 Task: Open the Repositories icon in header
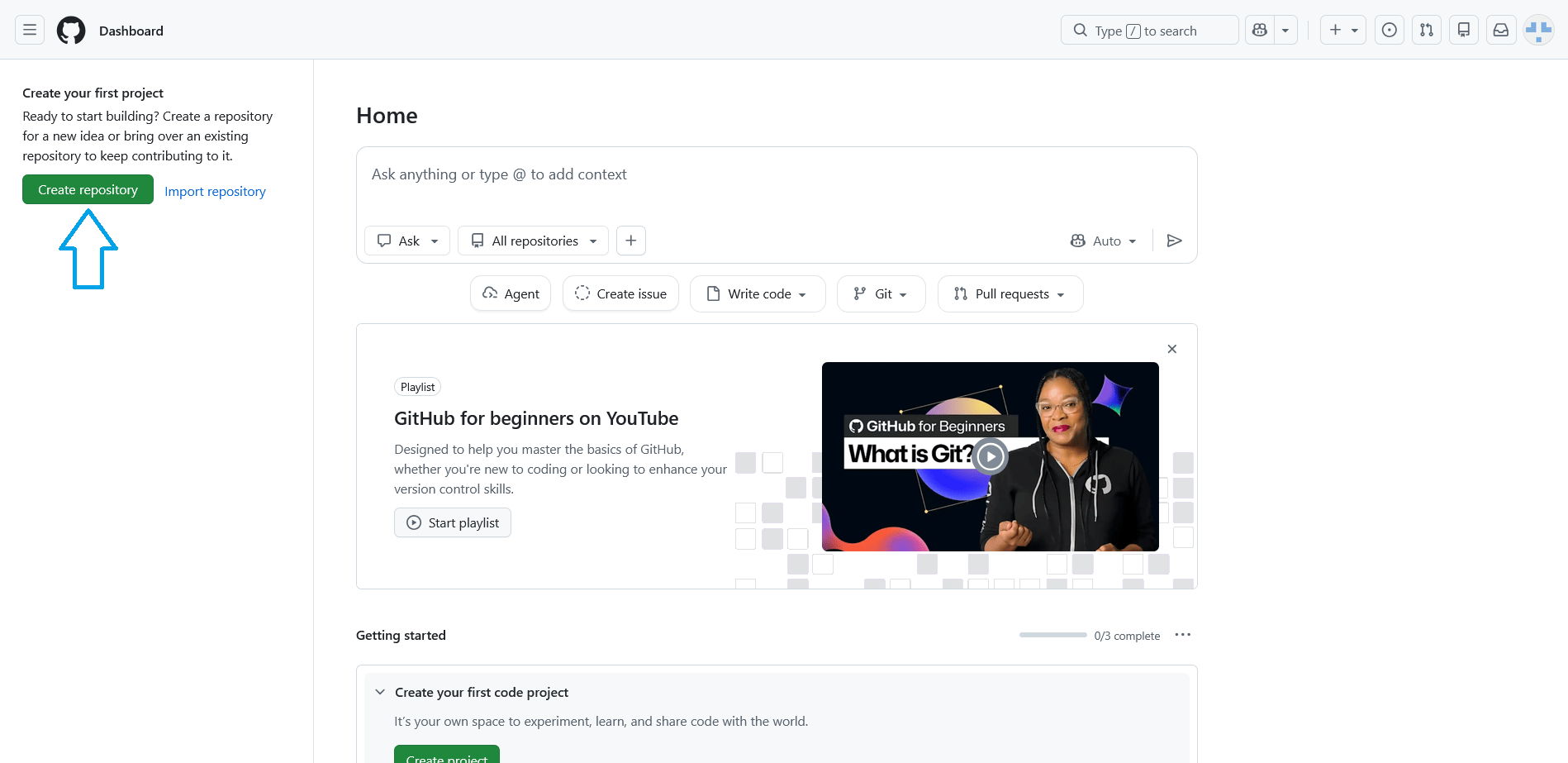(x=1464, y=31)
